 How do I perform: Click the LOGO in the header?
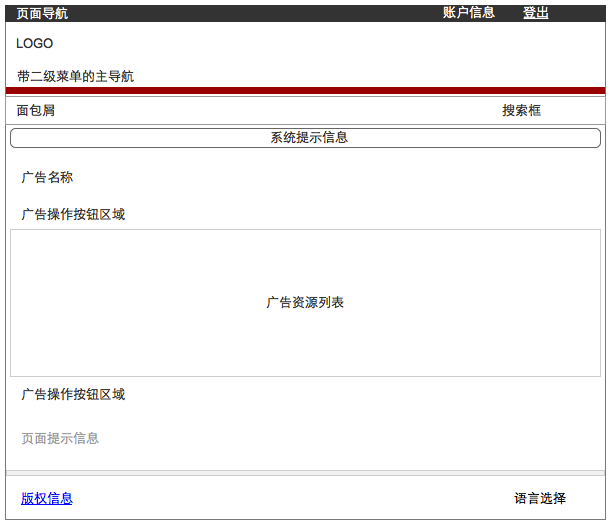[35, 44]
